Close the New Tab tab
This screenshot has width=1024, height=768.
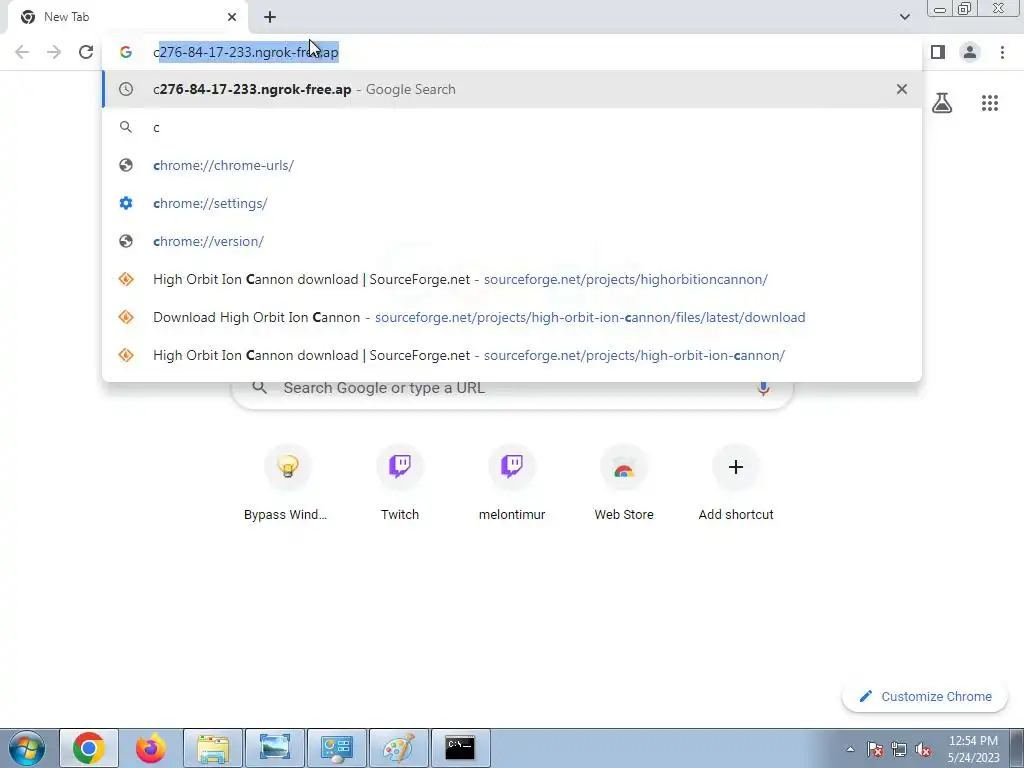[x=232, y=17]
